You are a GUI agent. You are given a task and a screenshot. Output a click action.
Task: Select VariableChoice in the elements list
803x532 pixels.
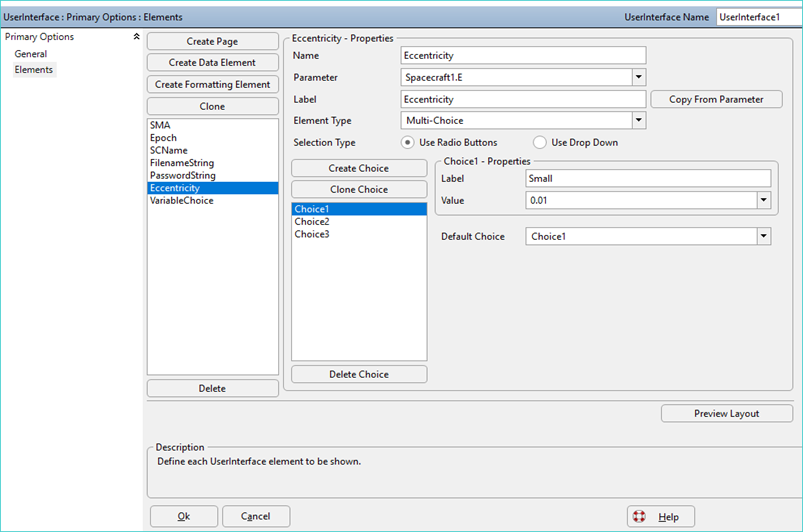(213, 201)
